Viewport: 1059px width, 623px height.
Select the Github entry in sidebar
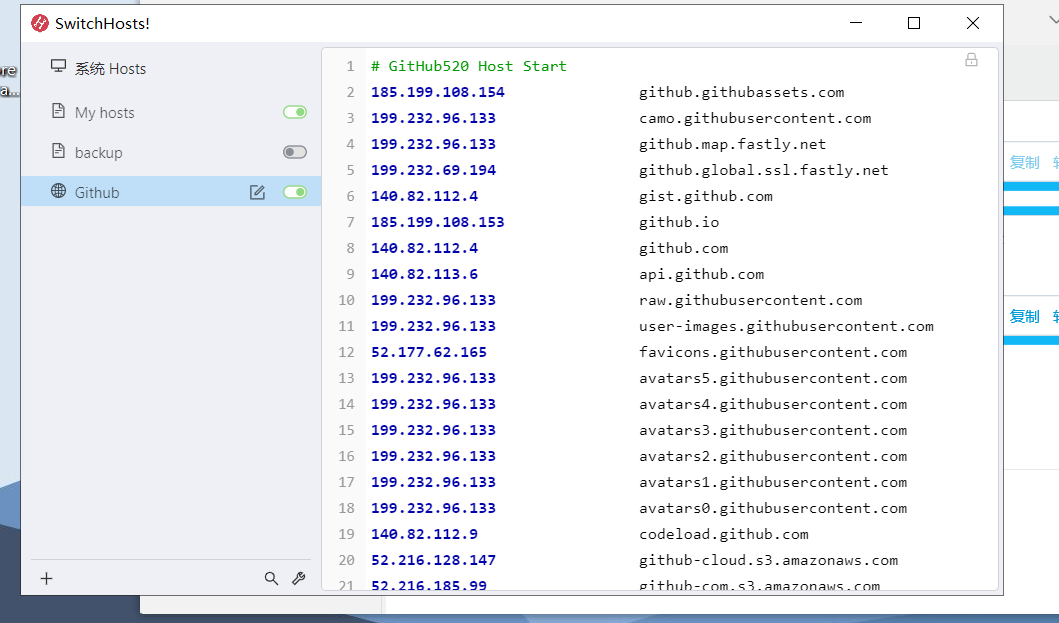point(171,192)
